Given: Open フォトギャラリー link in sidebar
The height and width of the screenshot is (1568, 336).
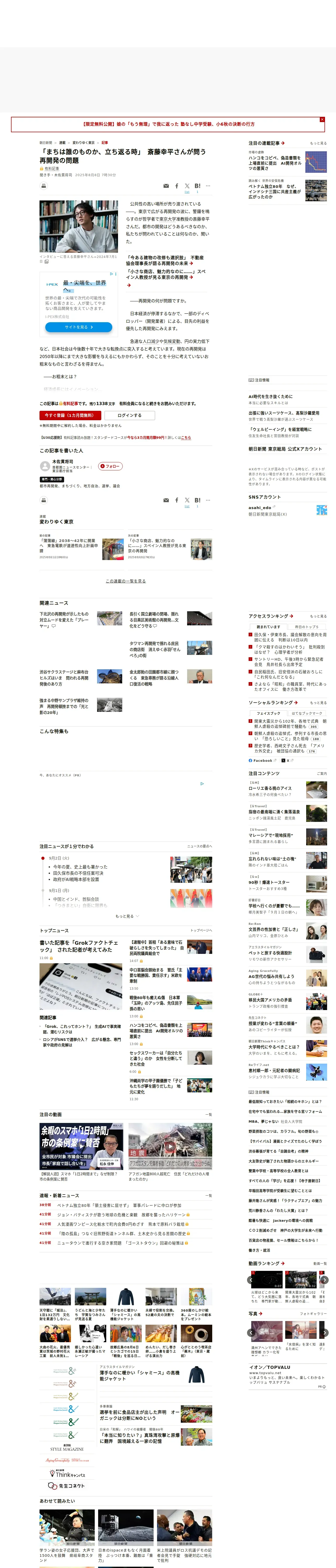Looking at the screenshot, I should [313, 1313].
